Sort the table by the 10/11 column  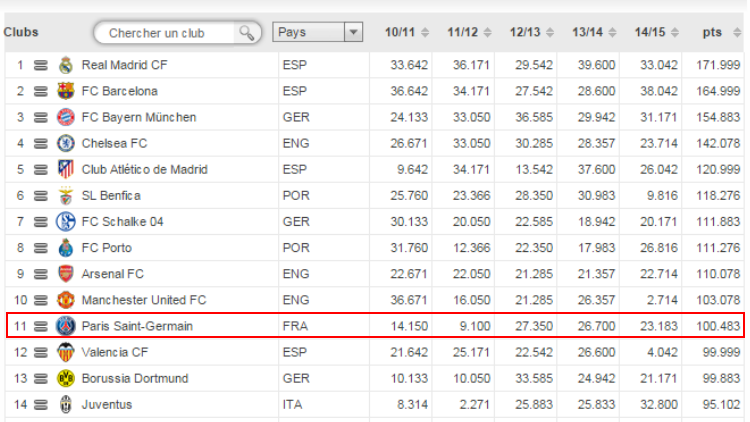pyautogui.click(x=406, y=33)
